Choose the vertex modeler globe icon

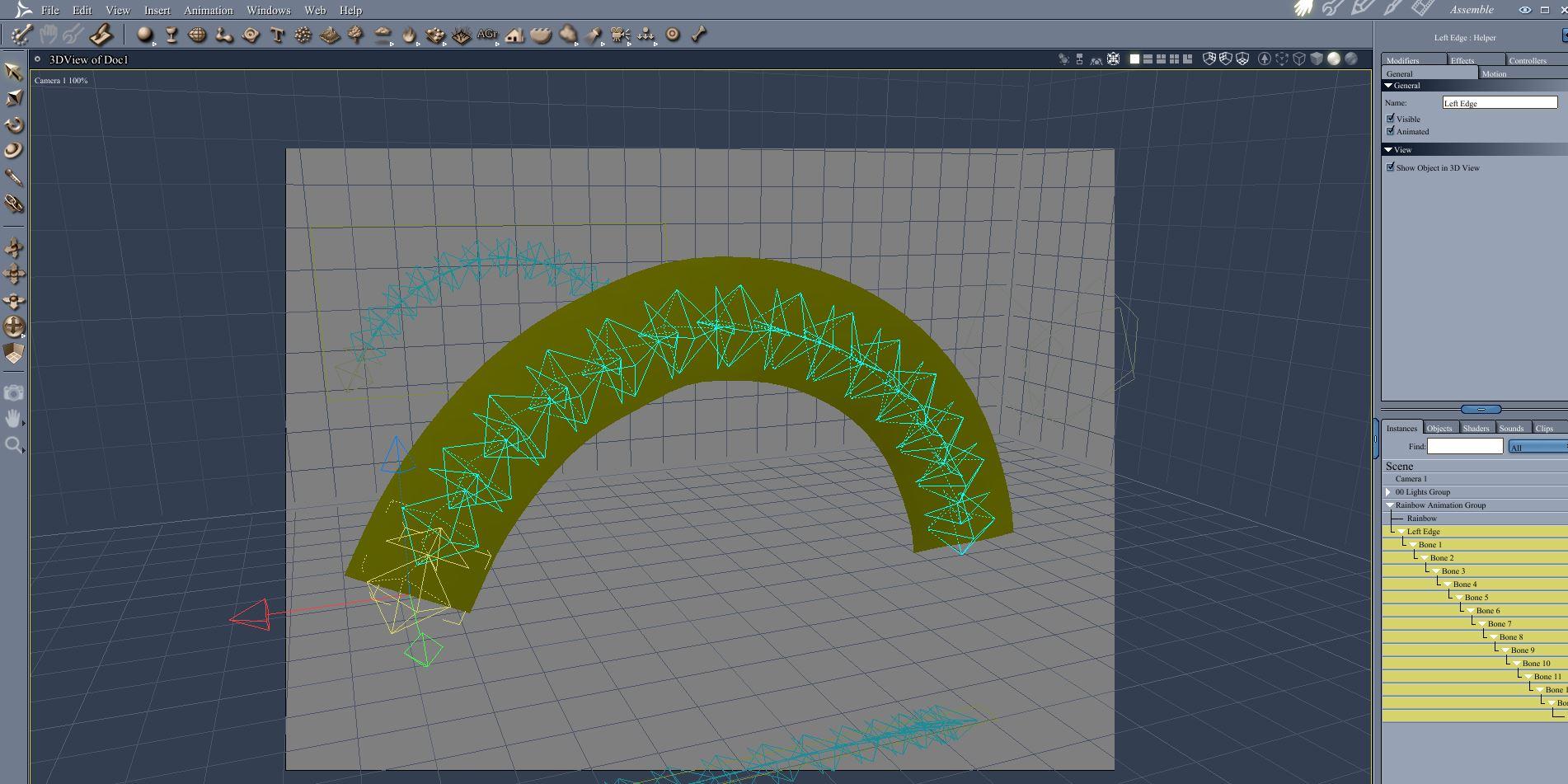198,35
